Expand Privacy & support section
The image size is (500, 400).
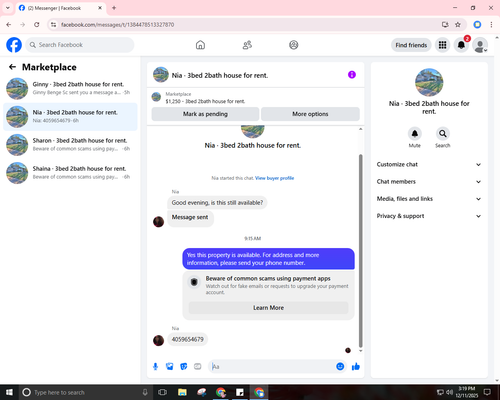pyautogui.click(x=429, y=216)
